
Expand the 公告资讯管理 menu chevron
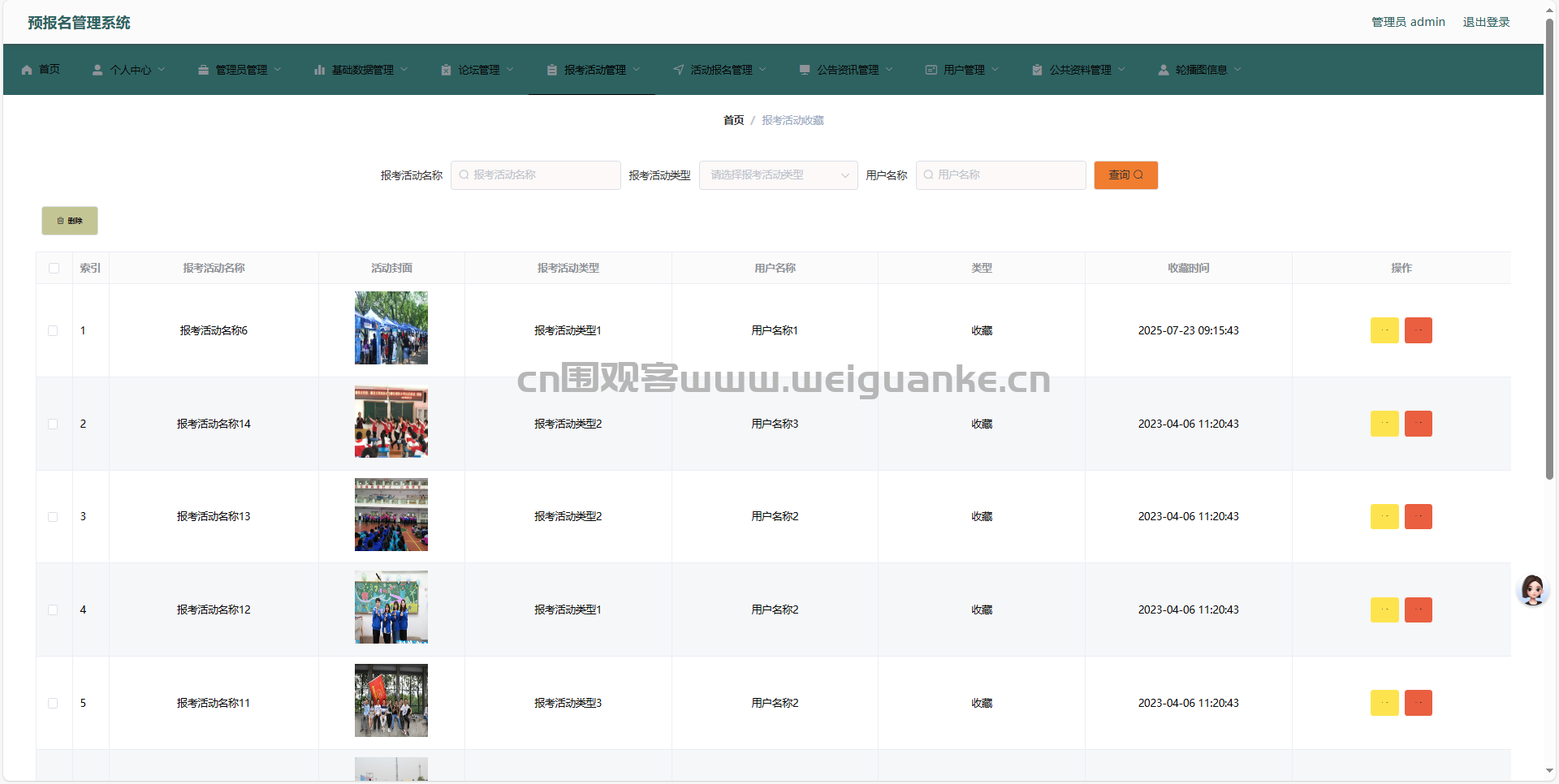[x=889, y=70]
